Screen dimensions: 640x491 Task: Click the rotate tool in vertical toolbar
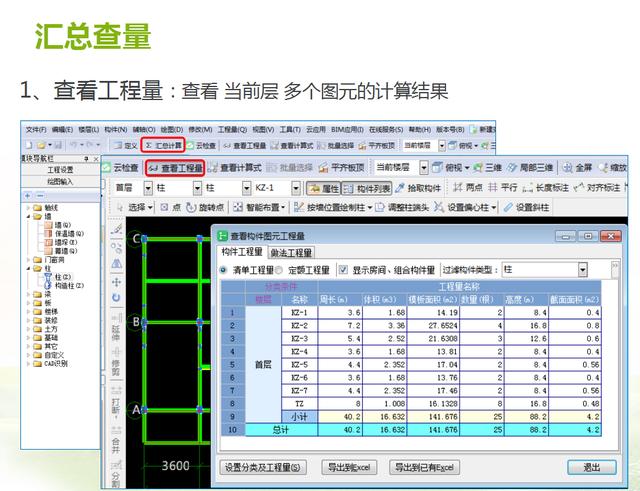point(117,298)
